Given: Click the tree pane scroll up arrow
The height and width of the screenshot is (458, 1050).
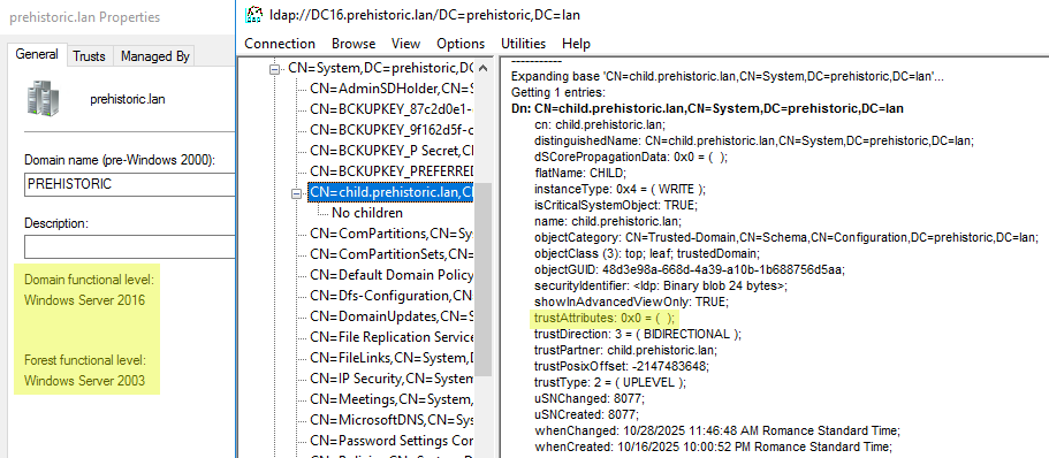Looking at the screenshot, I should 484,68.
